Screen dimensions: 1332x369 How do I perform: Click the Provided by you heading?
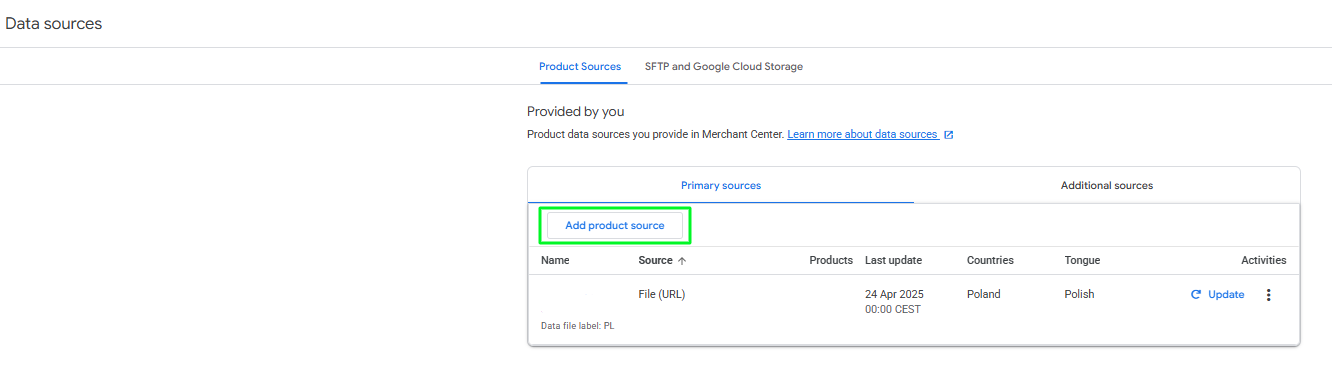click(575, 112)
